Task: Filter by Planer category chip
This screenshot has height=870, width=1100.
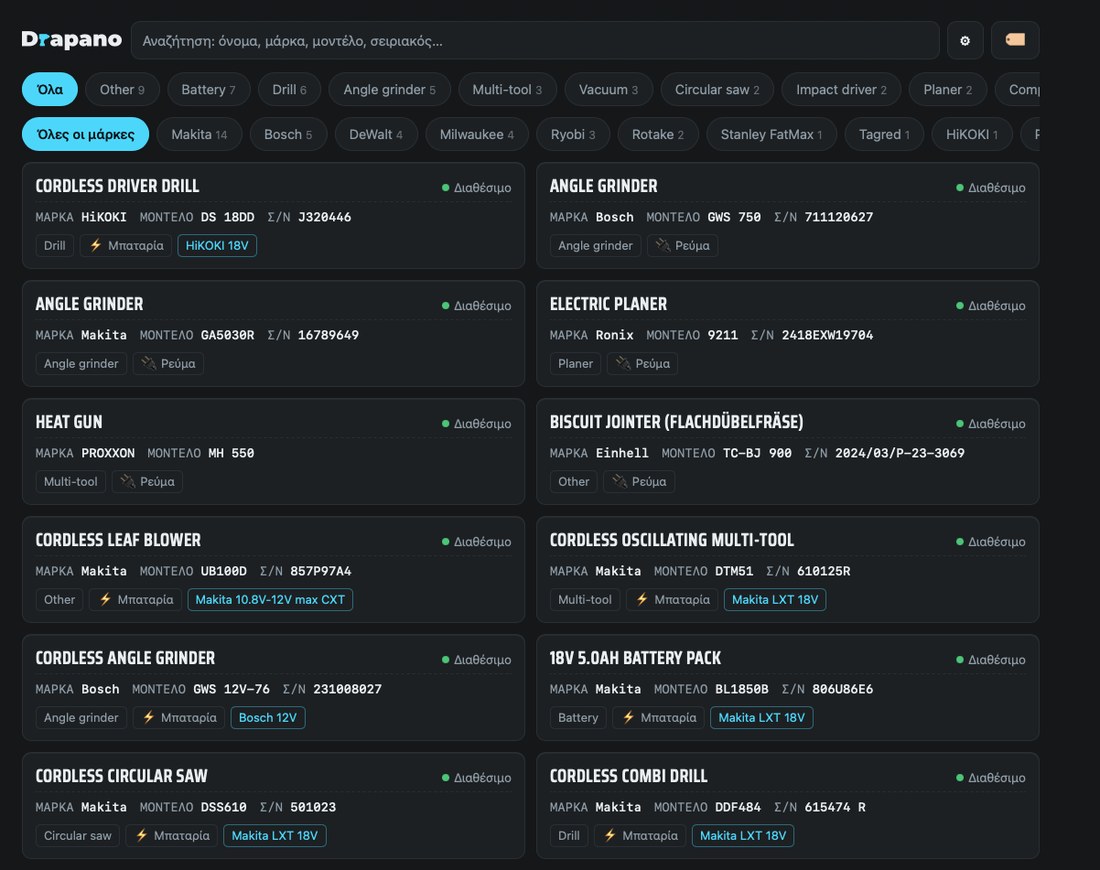Action: click(x=948, y=89)
